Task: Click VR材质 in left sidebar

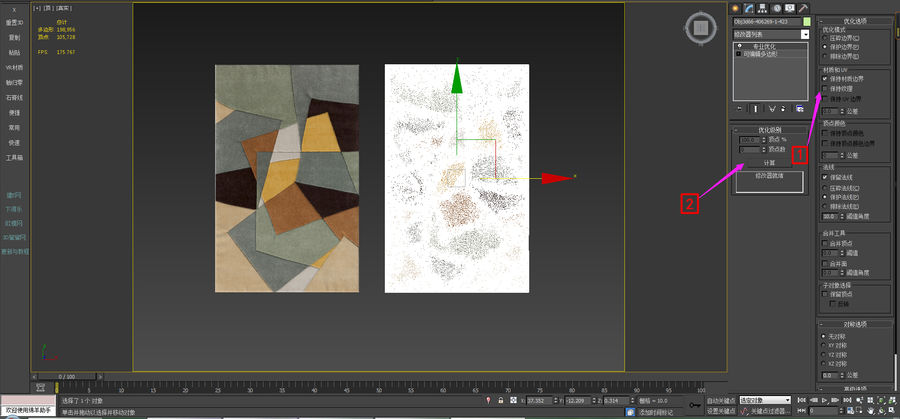Action: (14, 67)
